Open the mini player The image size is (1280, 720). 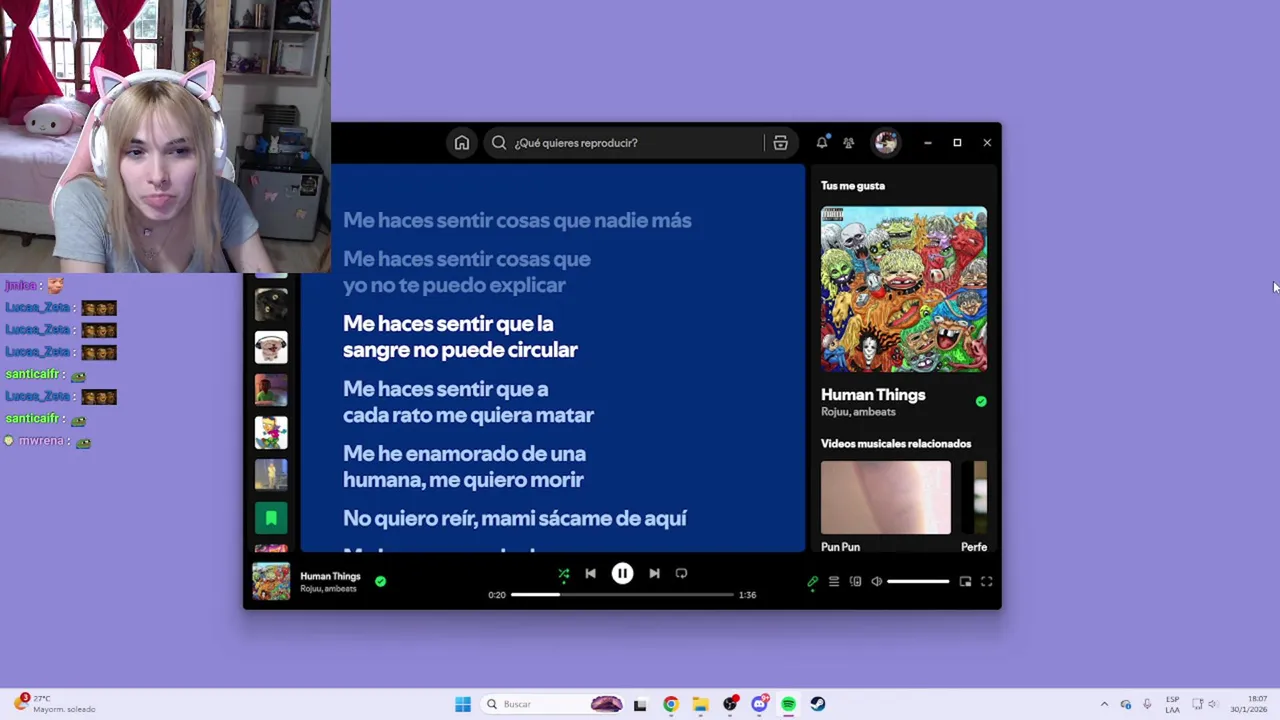965,582
